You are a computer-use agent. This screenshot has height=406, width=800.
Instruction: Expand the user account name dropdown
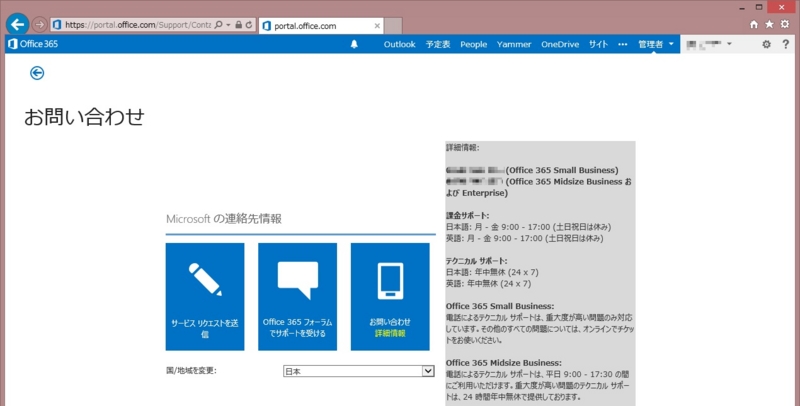709,44
